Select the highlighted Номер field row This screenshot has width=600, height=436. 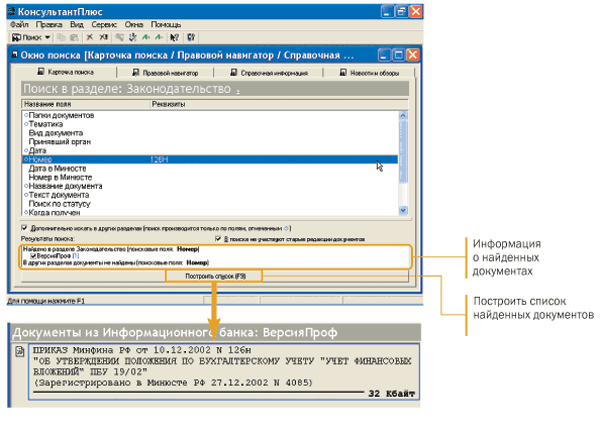210,159
